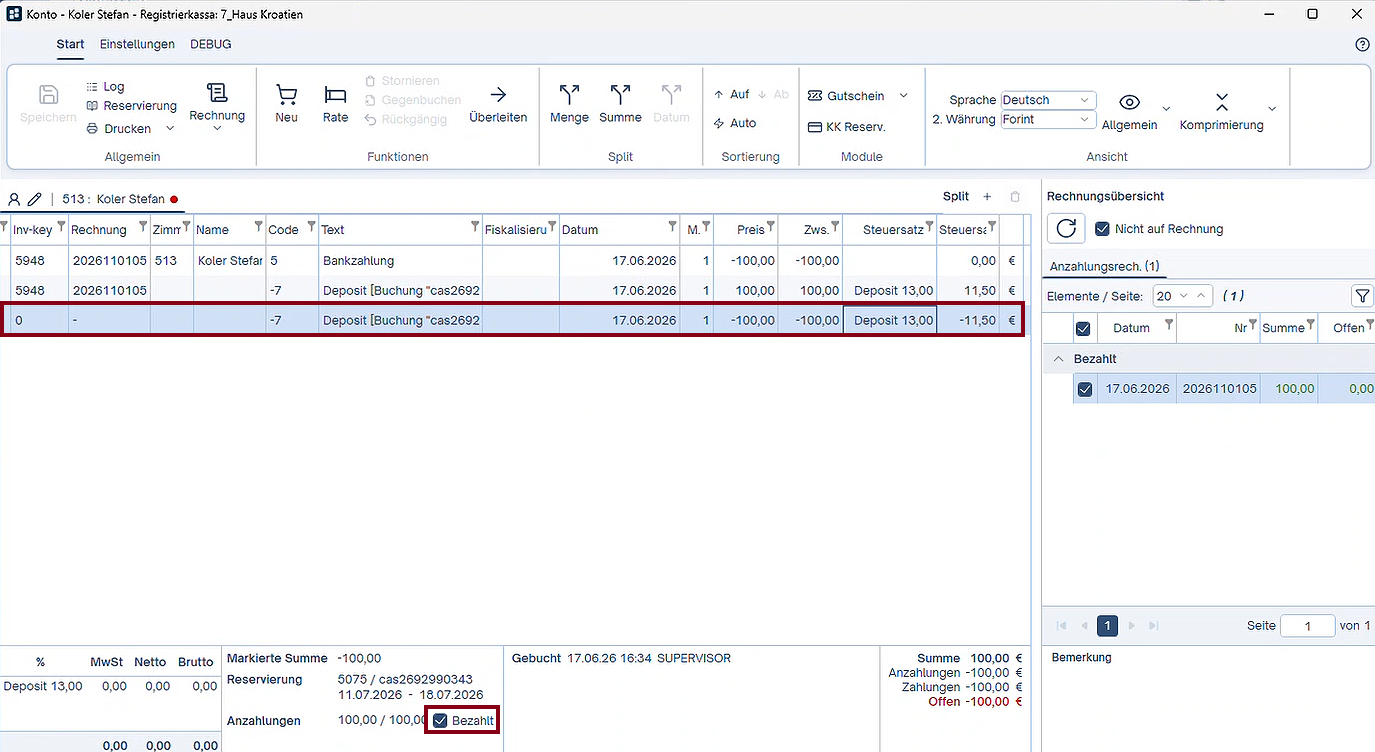1375x752 pixels.
Task: Click page 1 button in pager
Action: coord(1107,626)
